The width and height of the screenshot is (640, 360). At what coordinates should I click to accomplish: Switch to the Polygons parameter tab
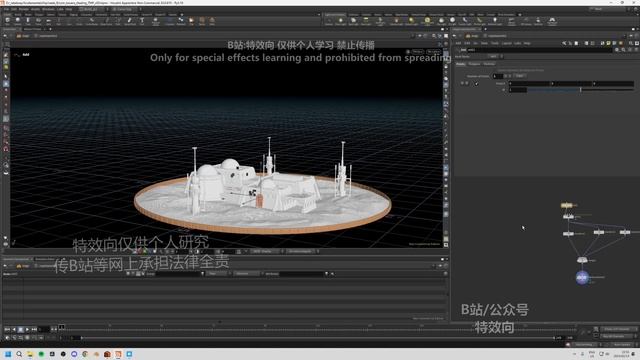click(474, 64)
